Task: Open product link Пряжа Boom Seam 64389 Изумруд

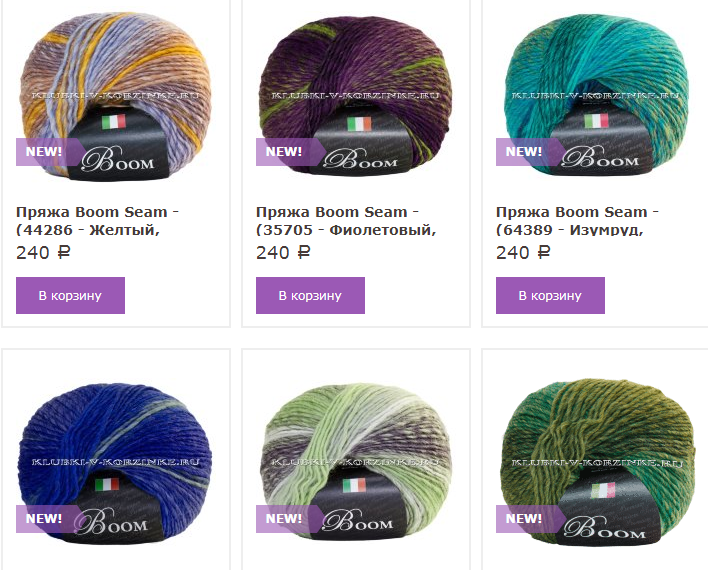Action: click(x=578, y=221)
